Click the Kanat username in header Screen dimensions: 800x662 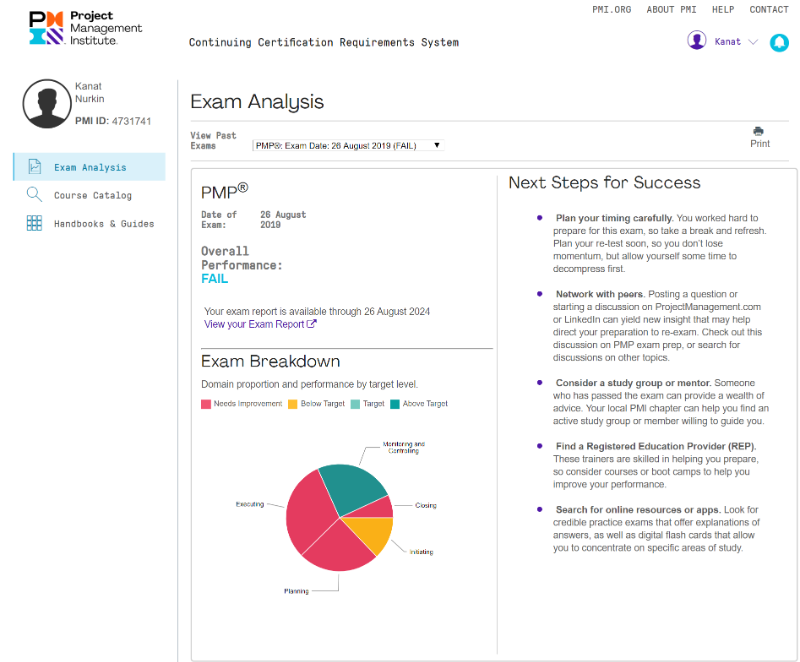tap(728, 42)
